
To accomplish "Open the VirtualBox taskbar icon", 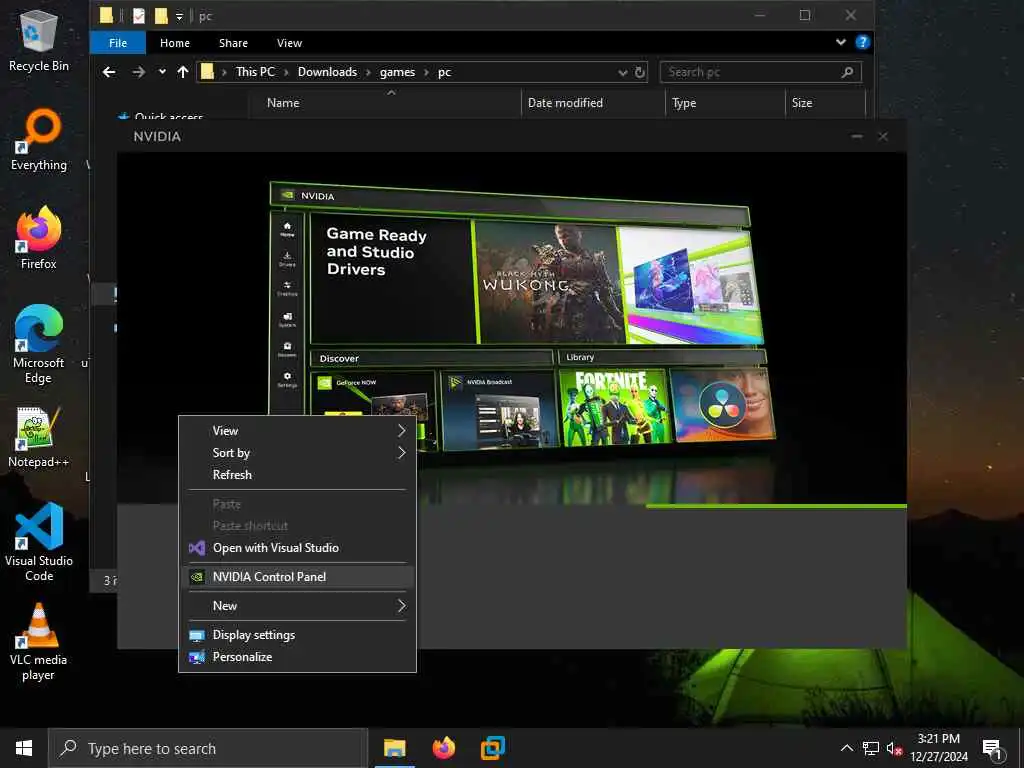I will click(493, 748).
